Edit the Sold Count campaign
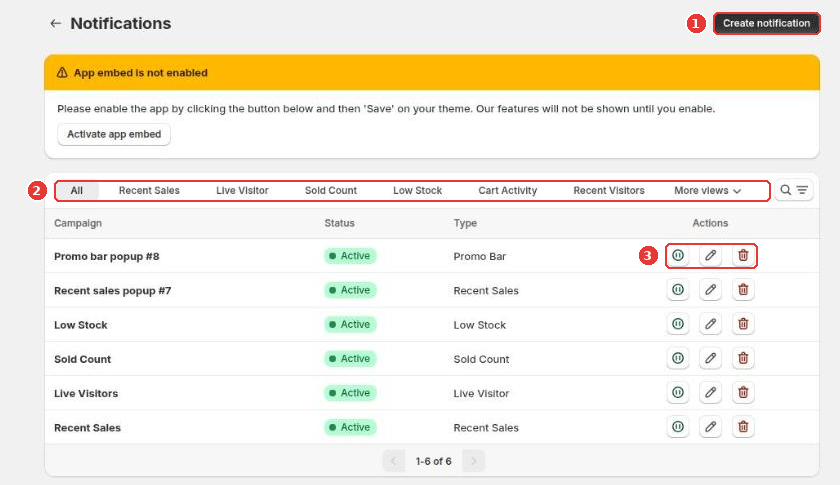840x485 pixels. tap(710, 359)
